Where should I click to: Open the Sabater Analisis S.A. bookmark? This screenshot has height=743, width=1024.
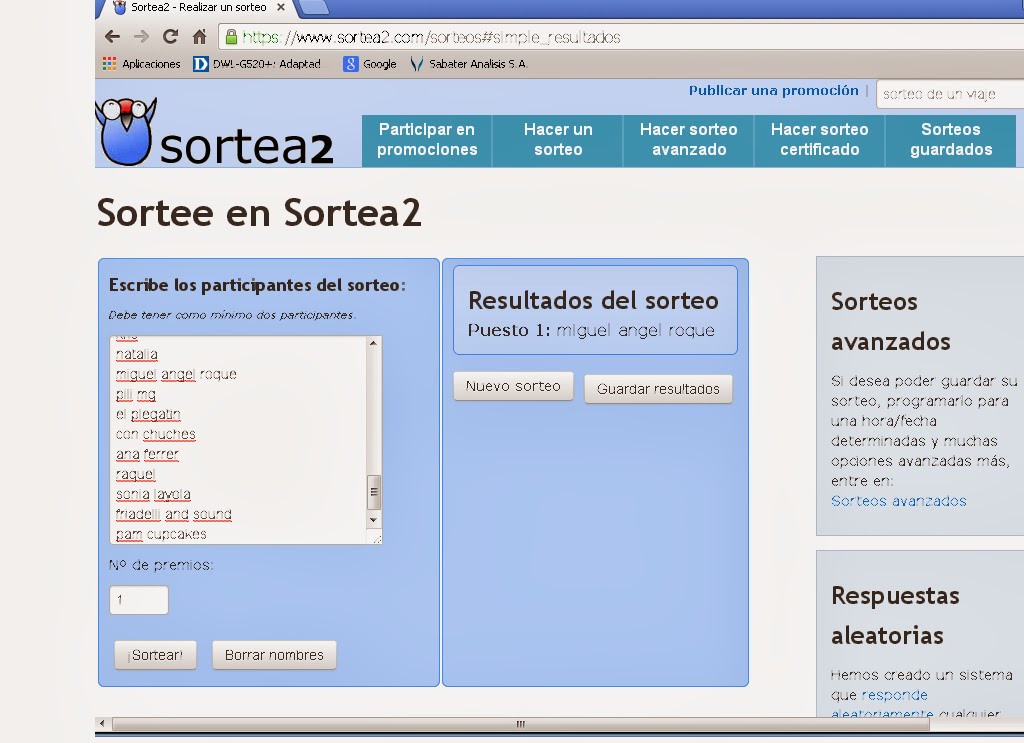(468, 64)
